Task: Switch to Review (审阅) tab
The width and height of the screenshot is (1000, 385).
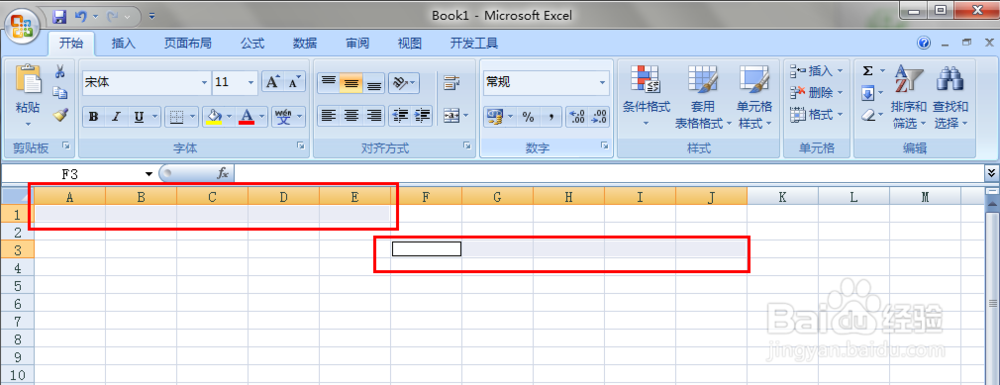Action: pos(357,43)
